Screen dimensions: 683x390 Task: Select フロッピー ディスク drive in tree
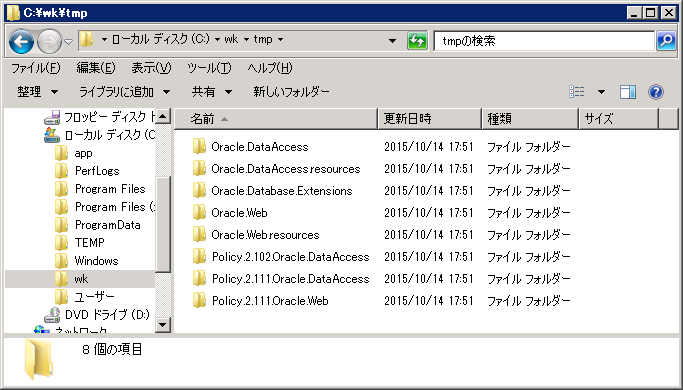pyautogui.click(x=99, y=117)
